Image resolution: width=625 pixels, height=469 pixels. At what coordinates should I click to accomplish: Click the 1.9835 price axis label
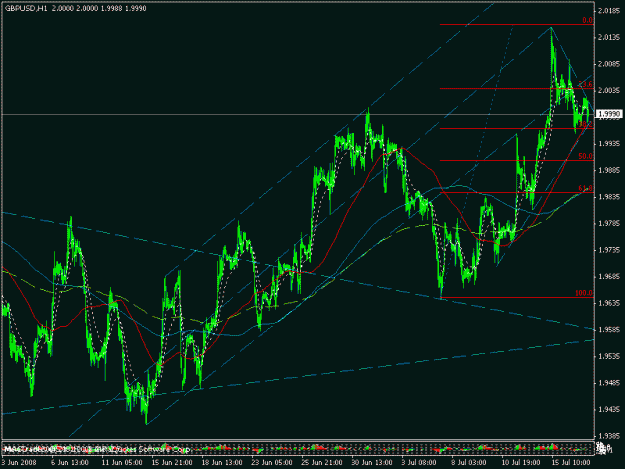click(609, 197)
